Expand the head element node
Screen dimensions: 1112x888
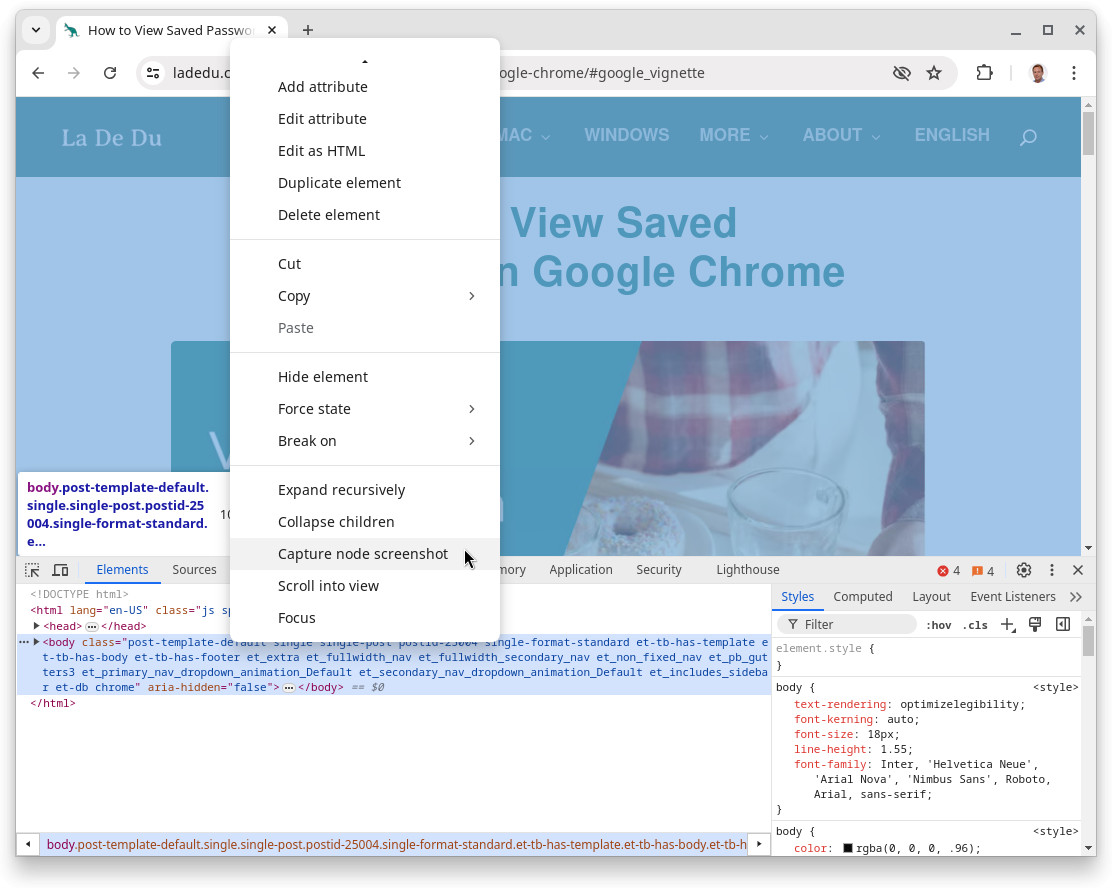coord(37,626)
